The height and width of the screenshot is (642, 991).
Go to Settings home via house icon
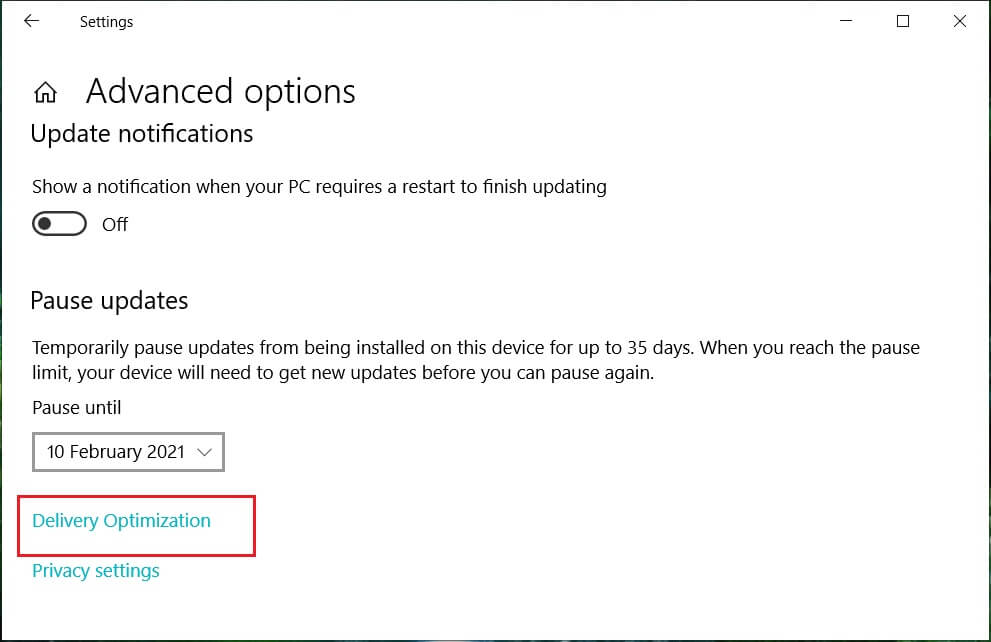pyautogui.click(x=45, y=93)
